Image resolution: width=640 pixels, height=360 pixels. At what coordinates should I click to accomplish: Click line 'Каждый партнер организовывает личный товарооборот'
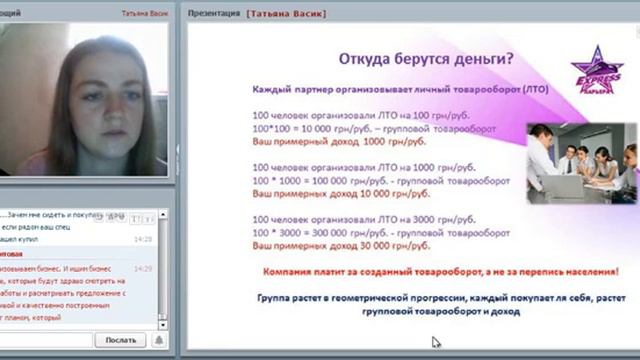click(387, 89)
